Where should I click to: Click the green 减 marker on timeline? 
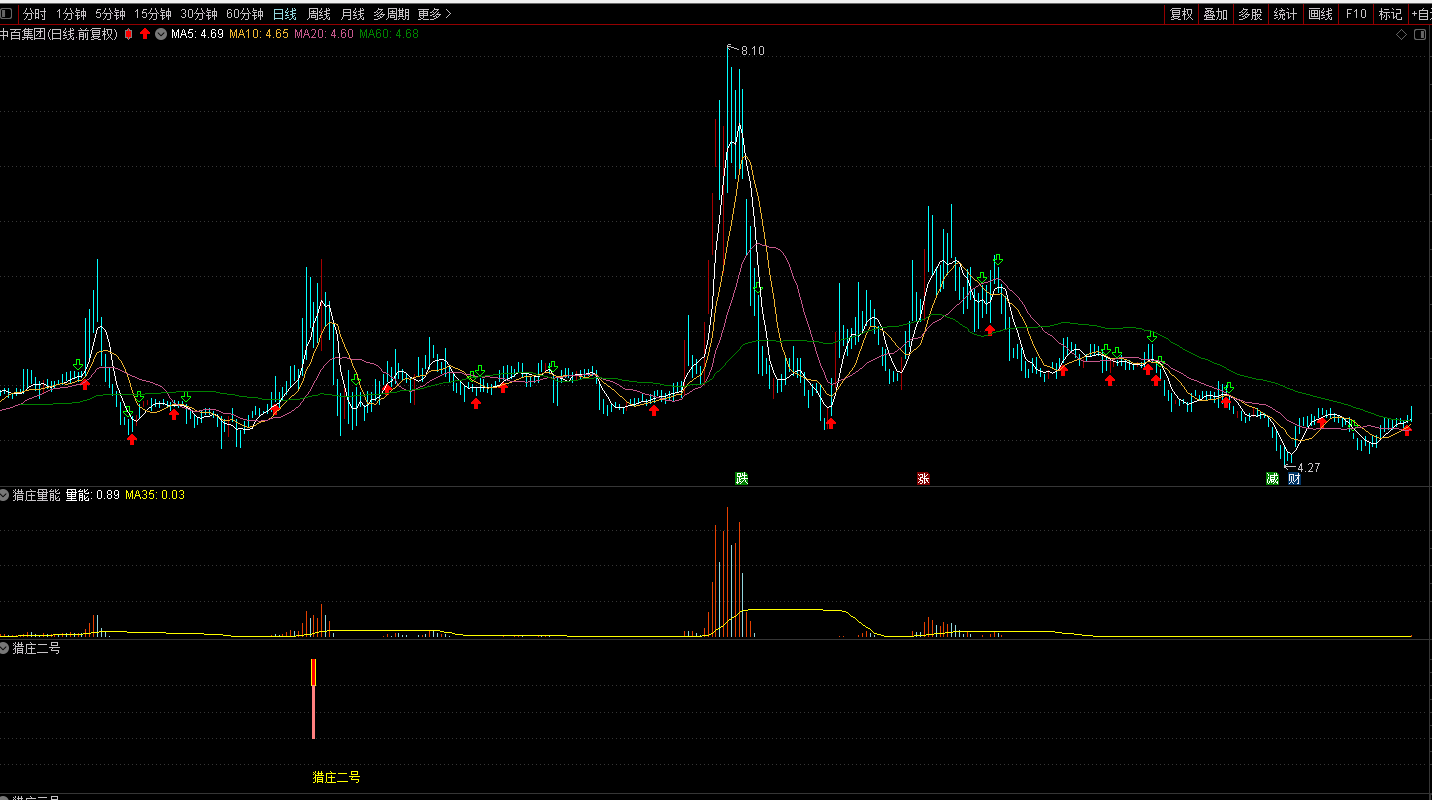[1272, 479]
